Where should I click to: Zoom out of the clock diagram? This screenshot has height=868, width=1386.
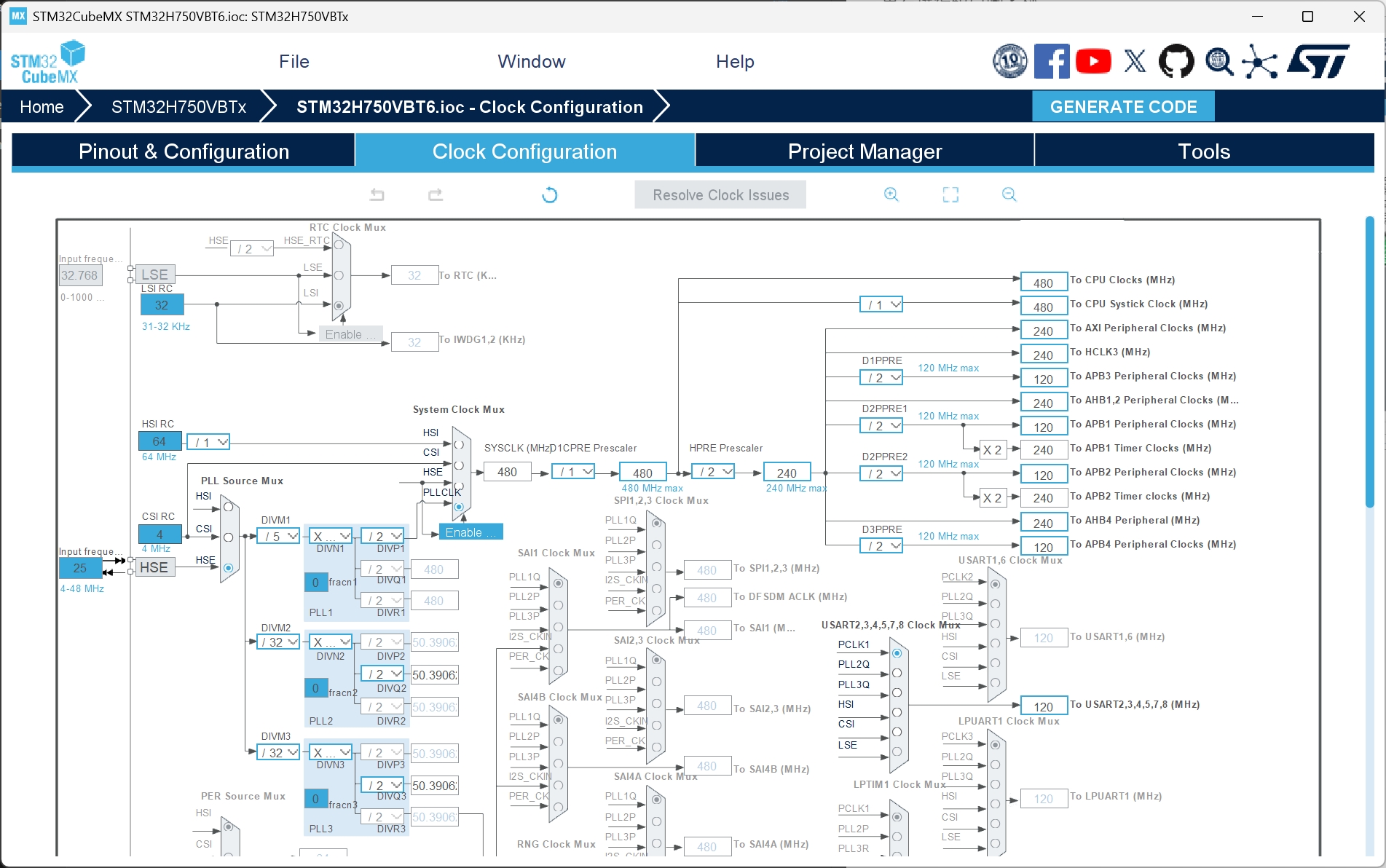(x=1009, y=194)
